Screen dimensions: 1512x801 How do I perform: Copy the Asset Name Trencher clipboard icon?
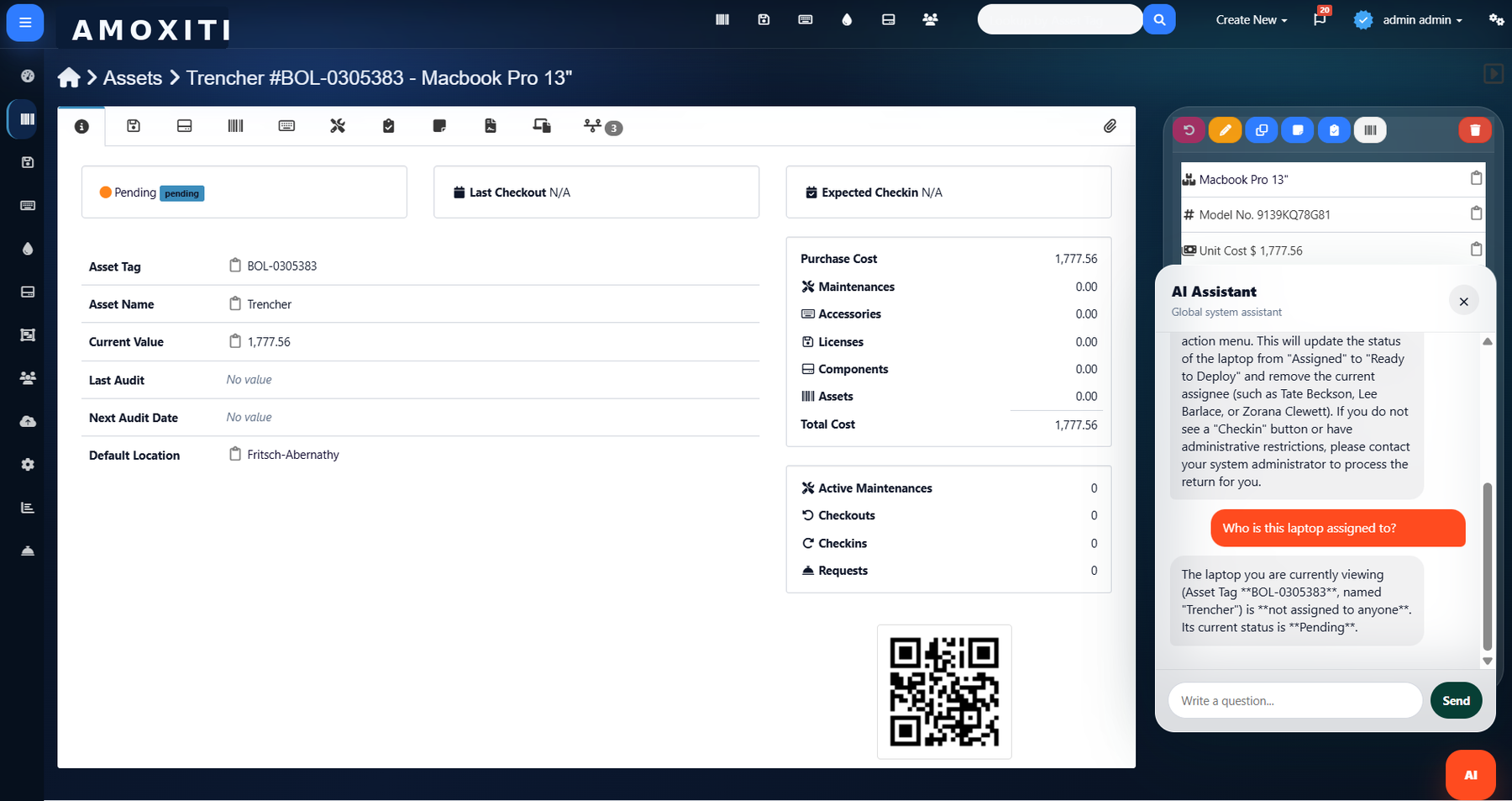[235, 303]
